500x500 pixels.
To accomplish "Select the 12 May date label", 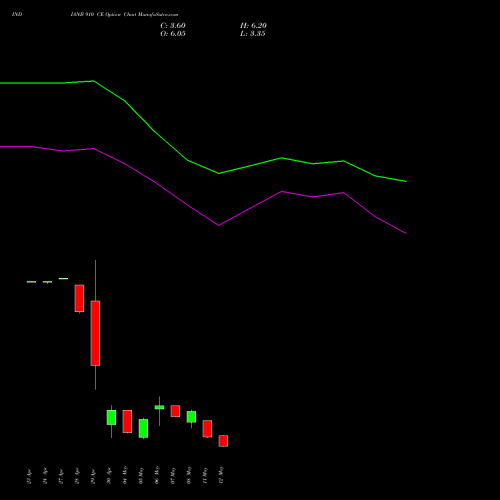I will pos(221,475).
